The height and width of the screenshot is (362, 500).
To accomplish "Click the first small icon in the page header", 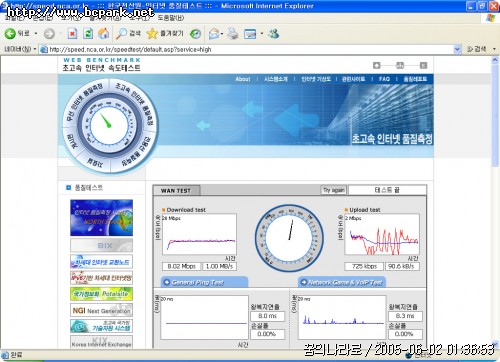I will coord(377,65).
